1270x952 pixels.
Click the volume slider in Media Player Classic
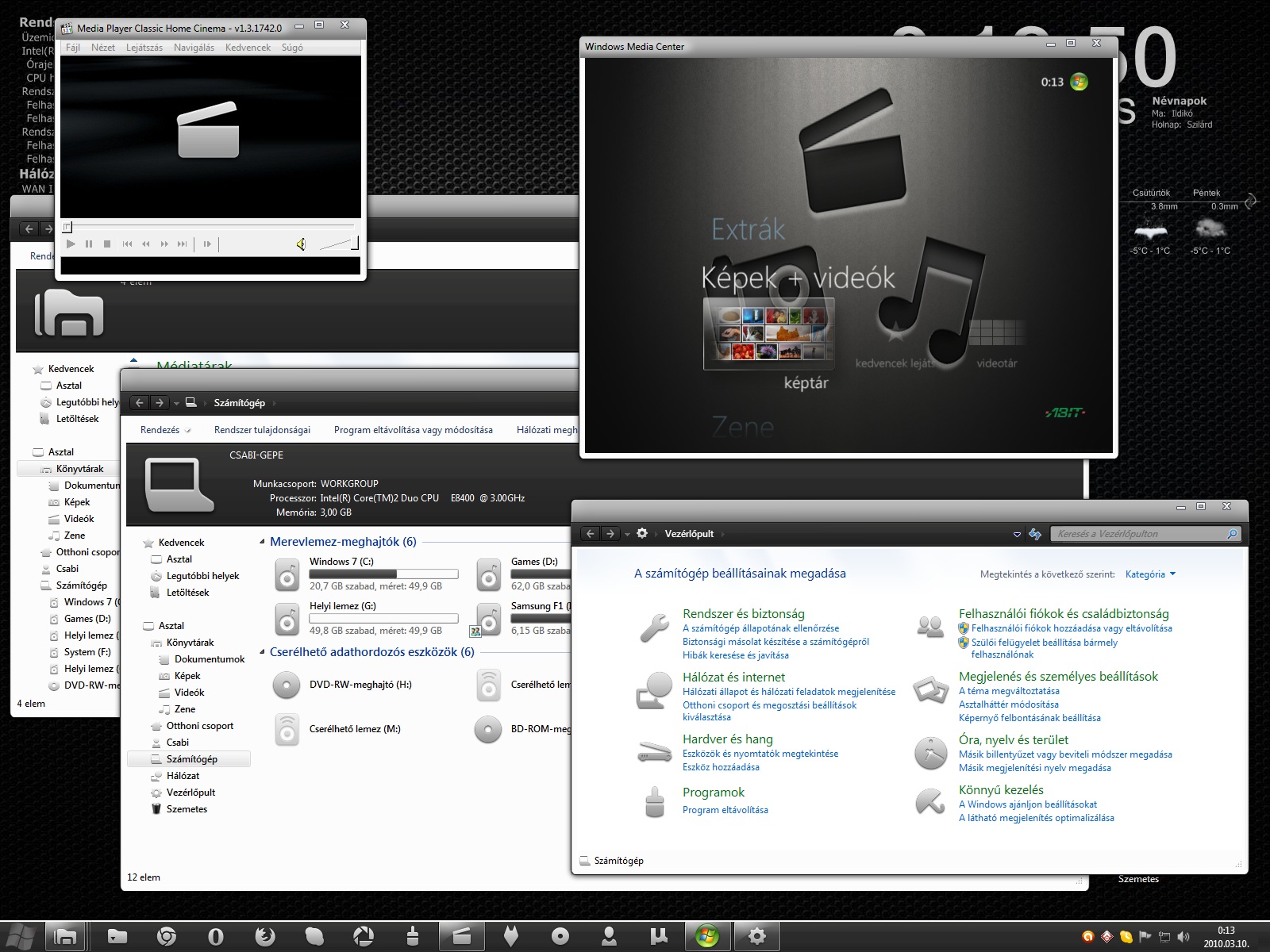pos(339,244)
